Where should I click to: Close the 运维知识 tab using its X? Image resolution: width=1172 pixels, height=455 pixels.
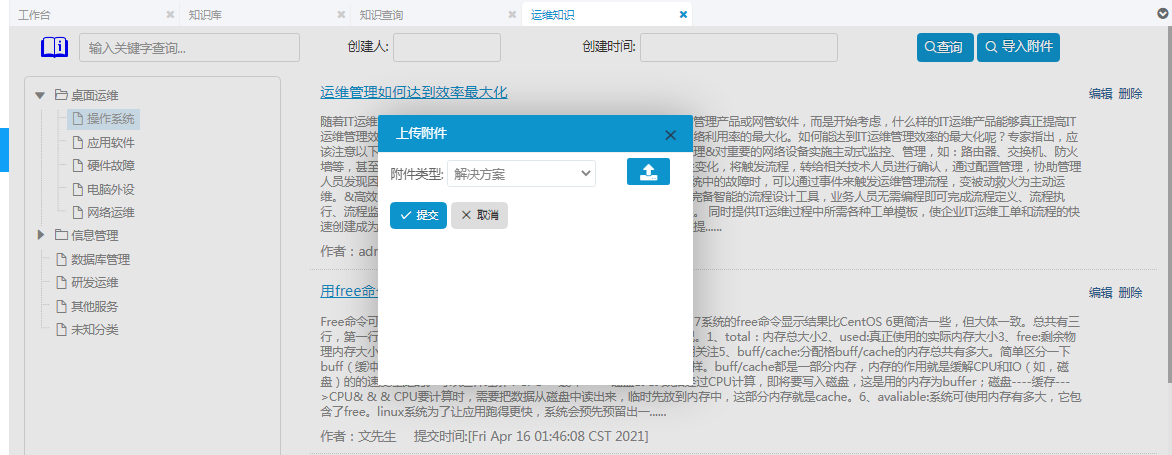pos(683,15)
